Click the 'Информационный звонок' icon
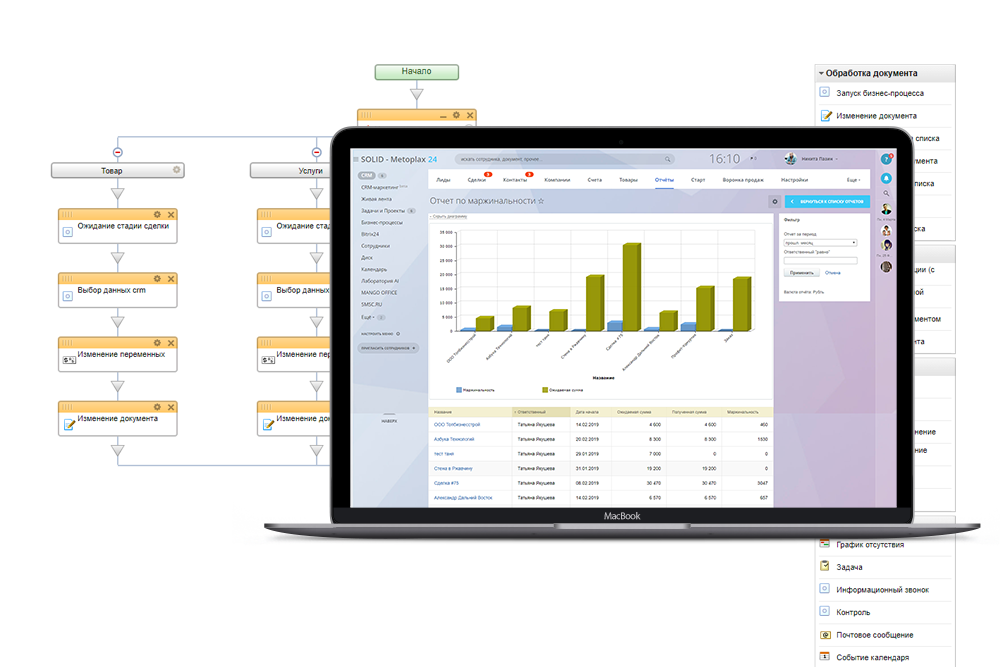1000x667 pixels. 825,589
